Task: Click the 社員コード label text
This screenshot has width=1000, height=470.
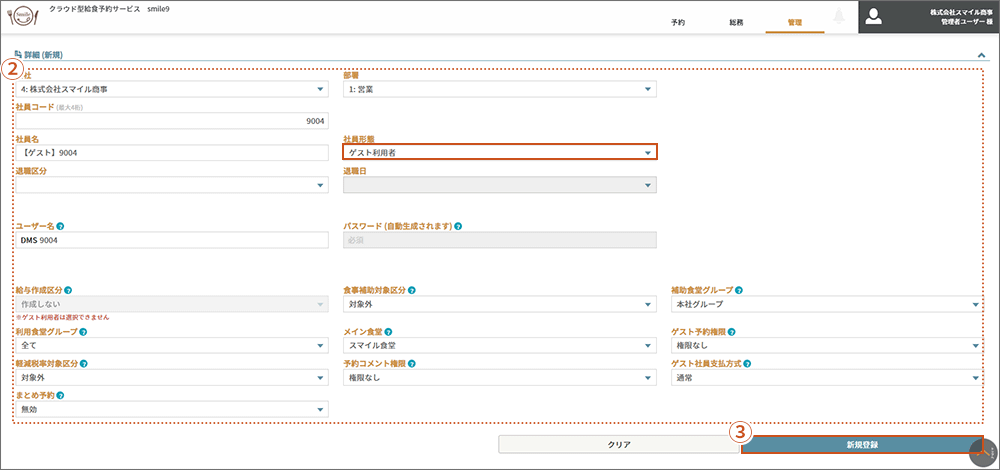Action: click(x=35, y=107)
